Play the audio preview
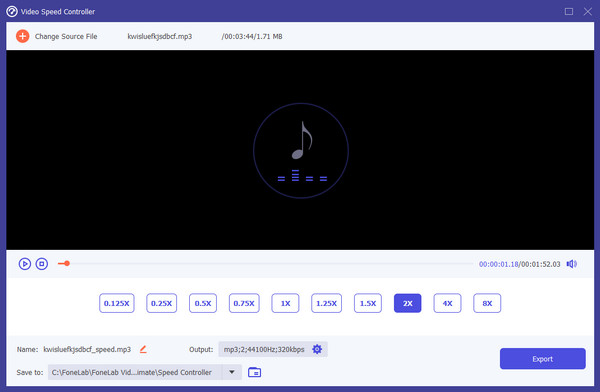This screenshot has height=392, width=600. (25, 264)
